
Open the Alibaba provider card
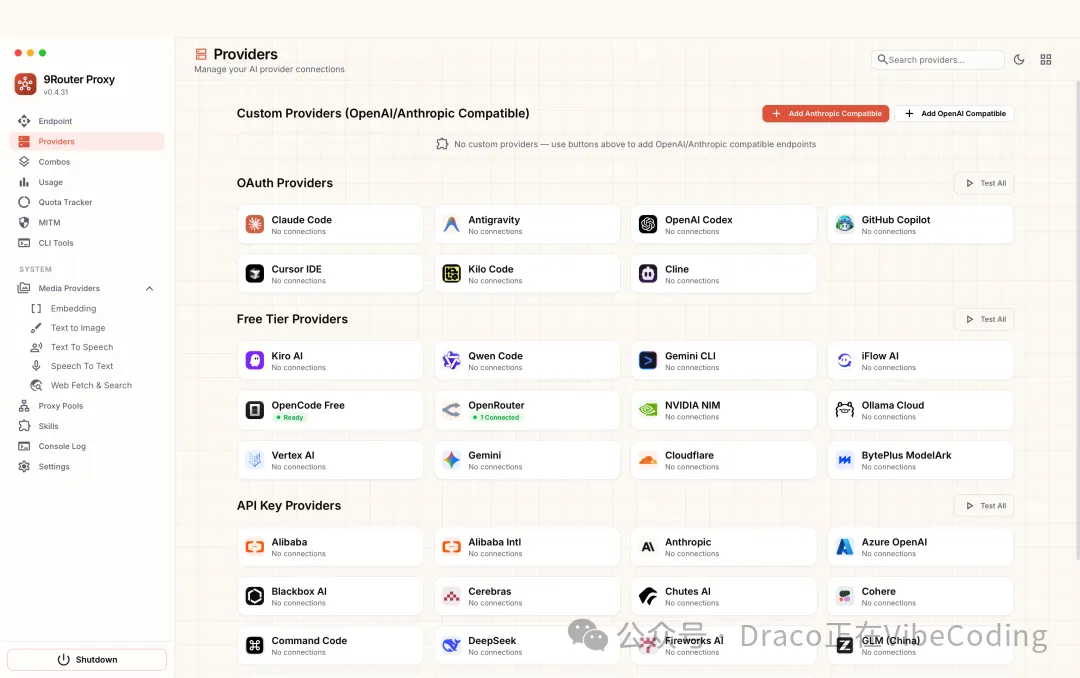click(x=331, y=547)
